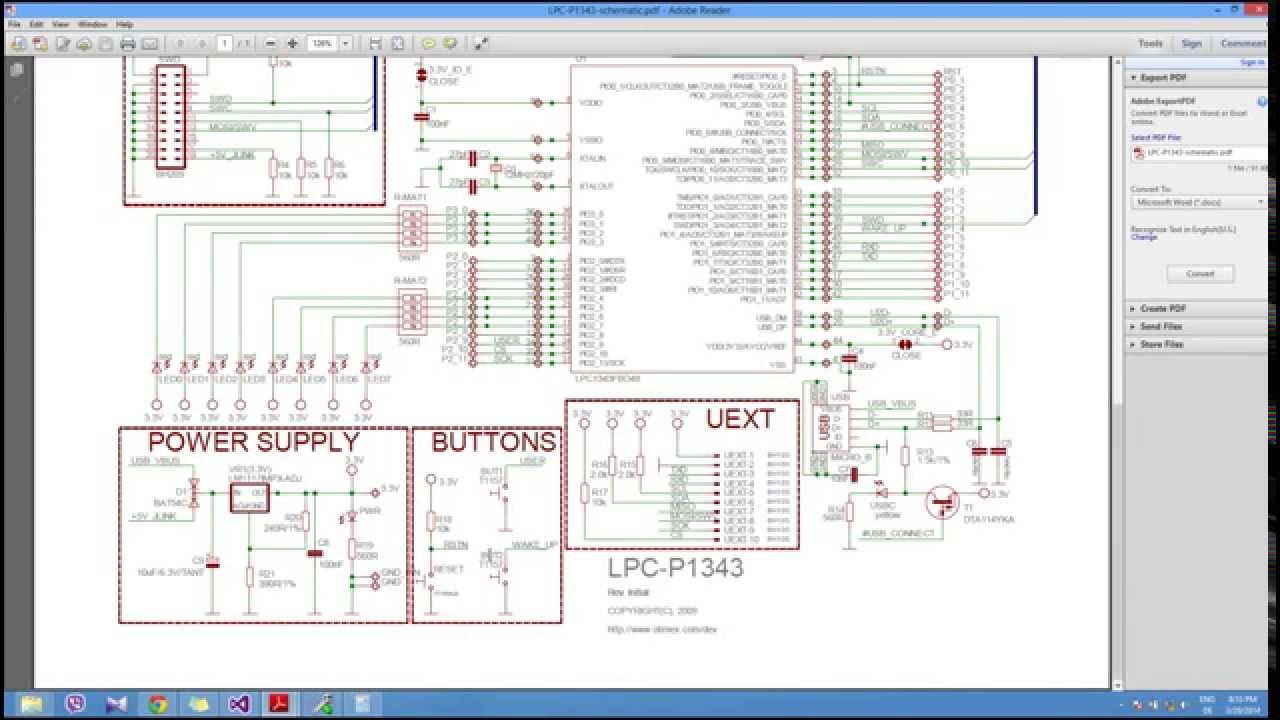
Task: Open File Explorer from taskbar
Action: pyautogui.click(x=31, y=704)
